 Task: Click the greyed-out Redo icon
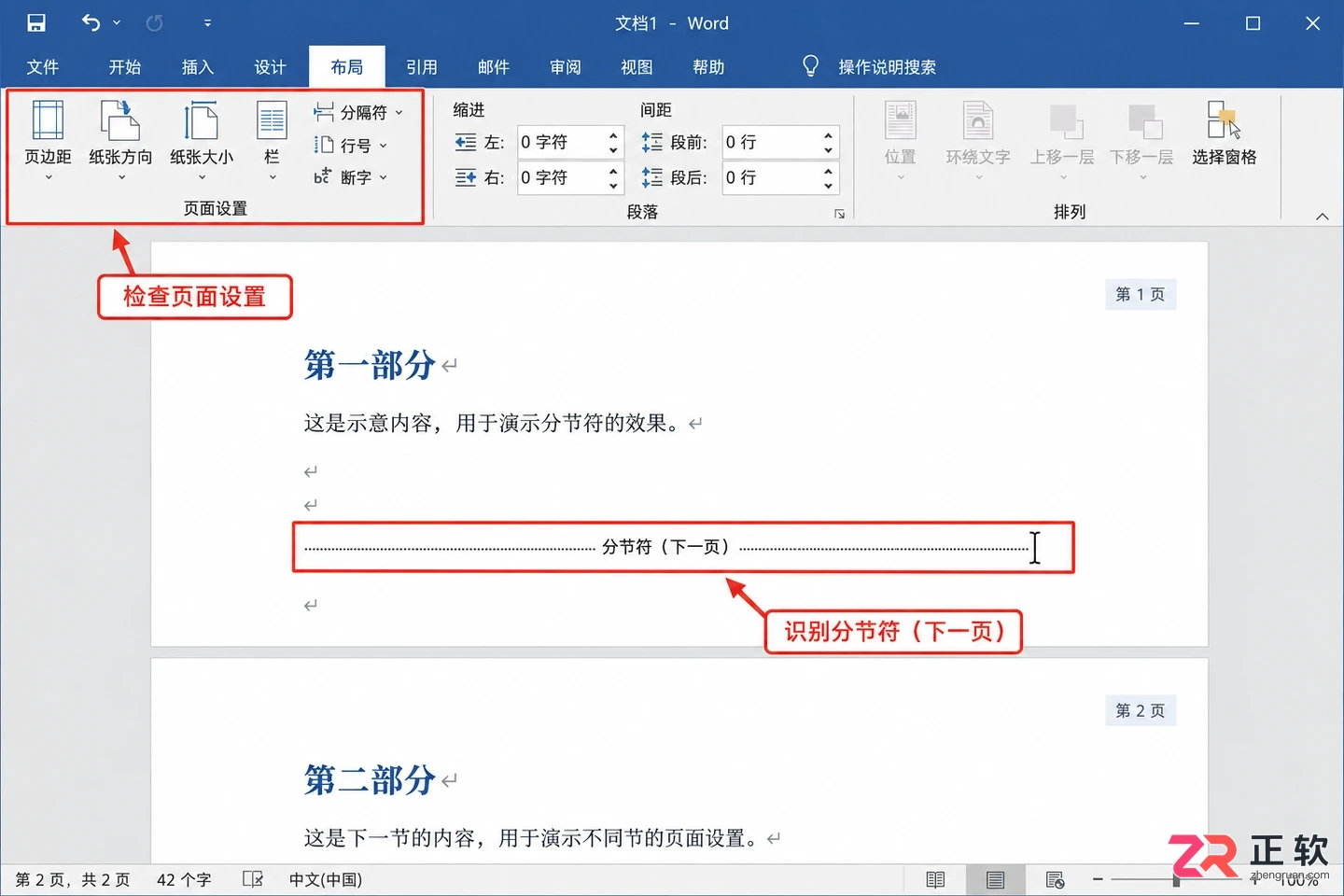[x=155, y=23]
